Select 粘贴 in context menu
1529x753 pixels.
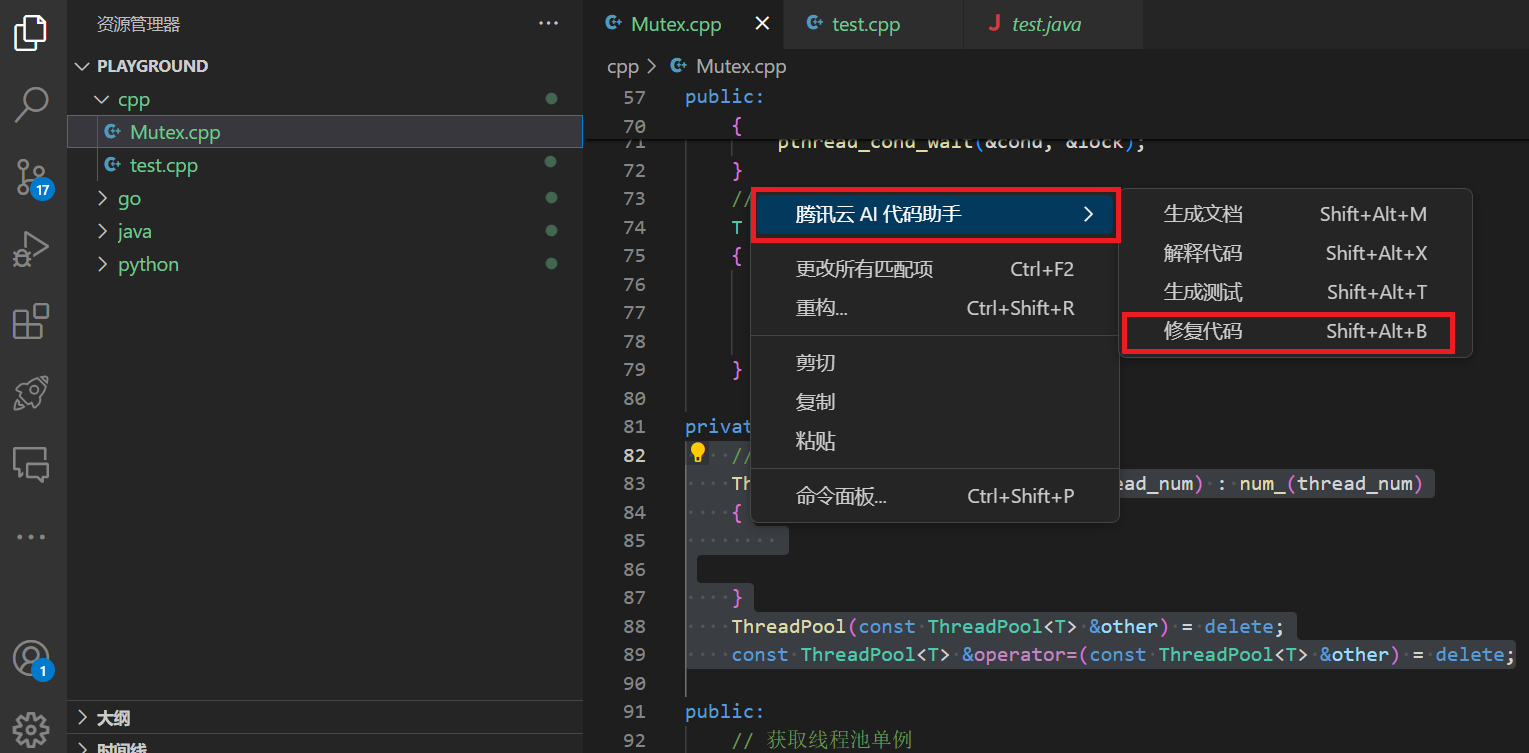click(935, 441)
